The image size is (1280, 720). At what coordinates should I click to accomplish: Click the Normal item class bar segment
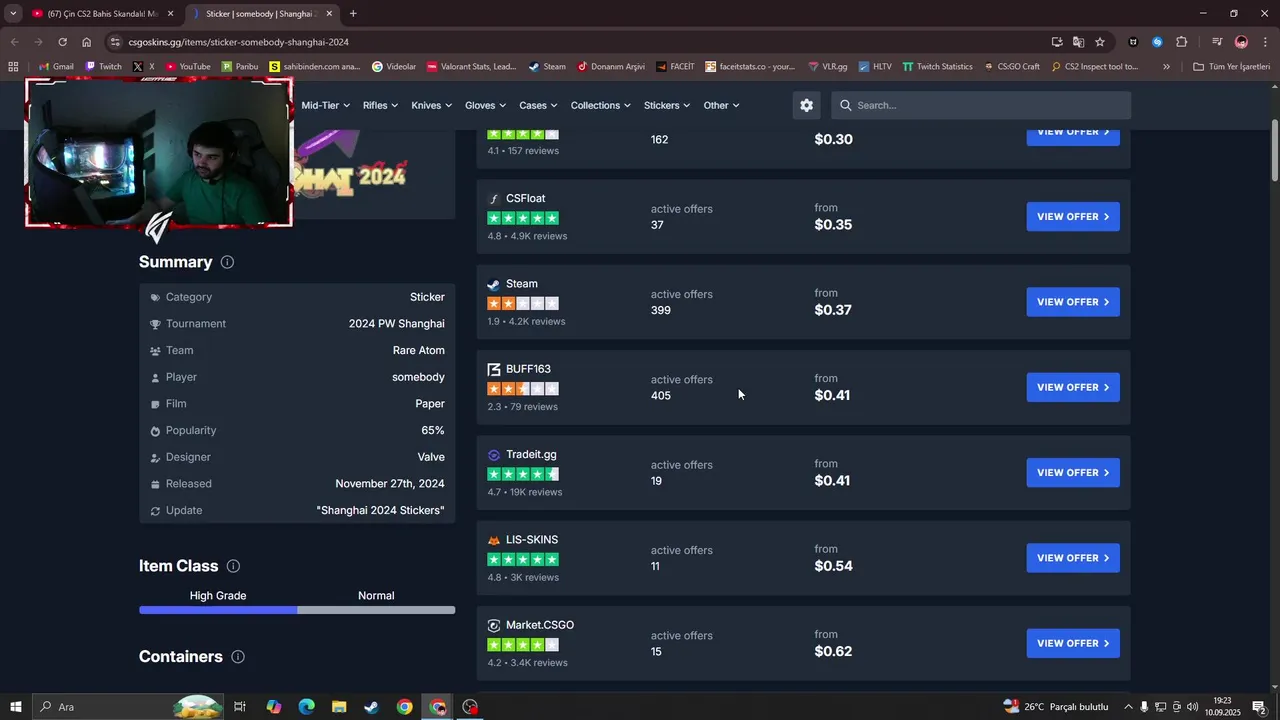(376, 610)
